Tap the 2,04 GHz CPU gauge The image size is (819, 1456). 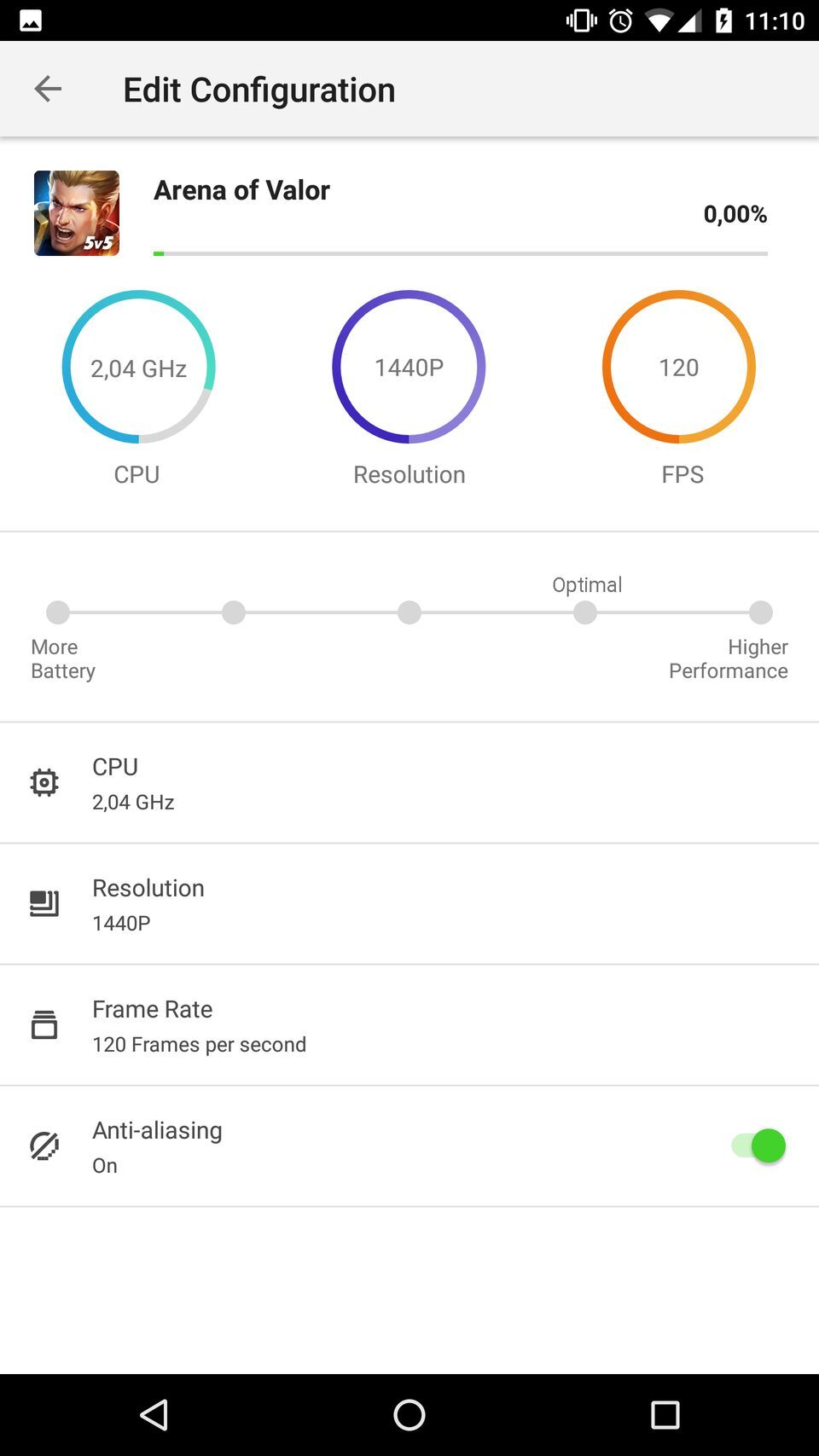138,367
